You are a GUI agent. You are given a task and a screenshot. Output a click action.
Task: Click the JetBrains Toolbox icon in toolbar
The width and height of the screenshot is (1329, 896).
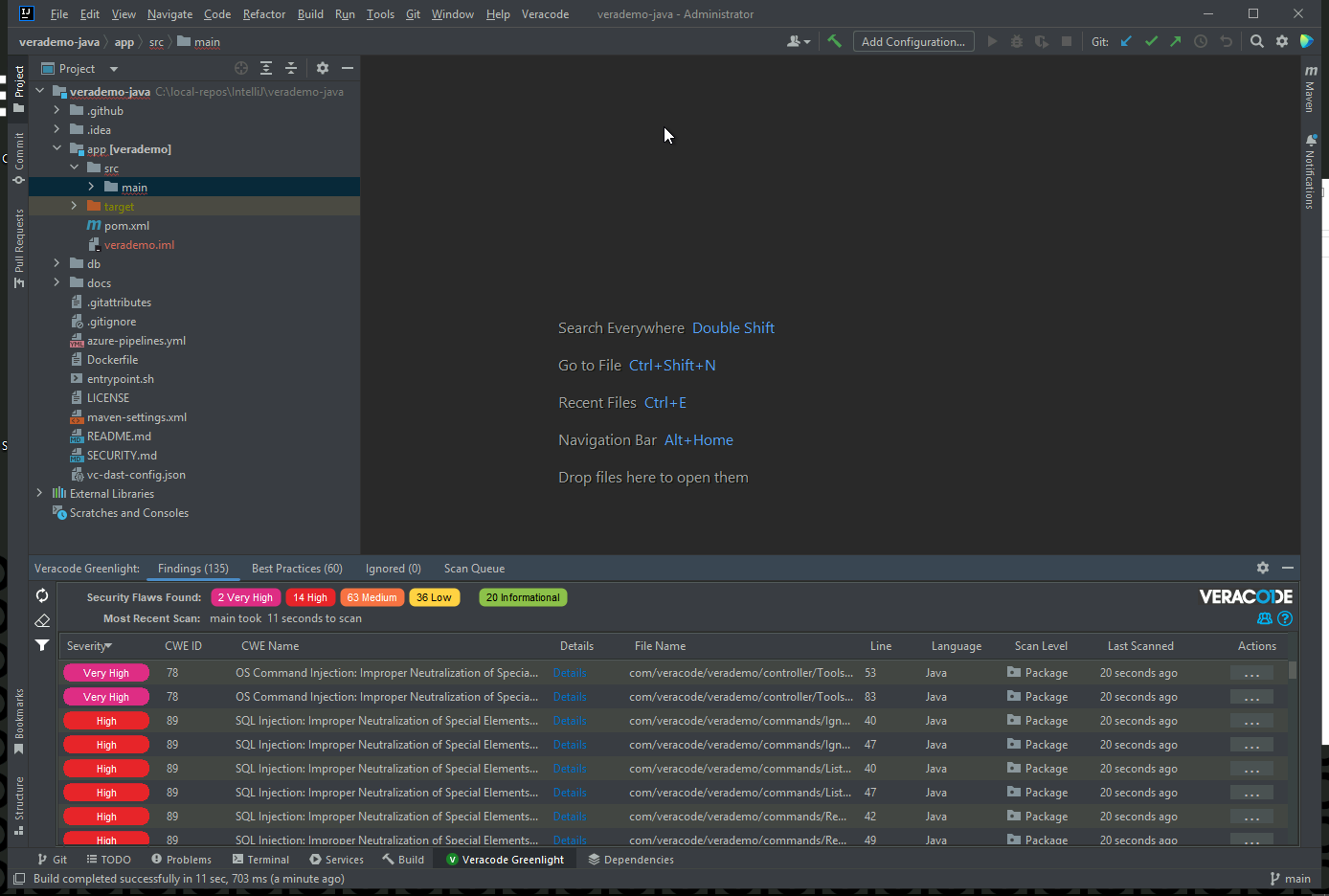tap(1307, 41)
